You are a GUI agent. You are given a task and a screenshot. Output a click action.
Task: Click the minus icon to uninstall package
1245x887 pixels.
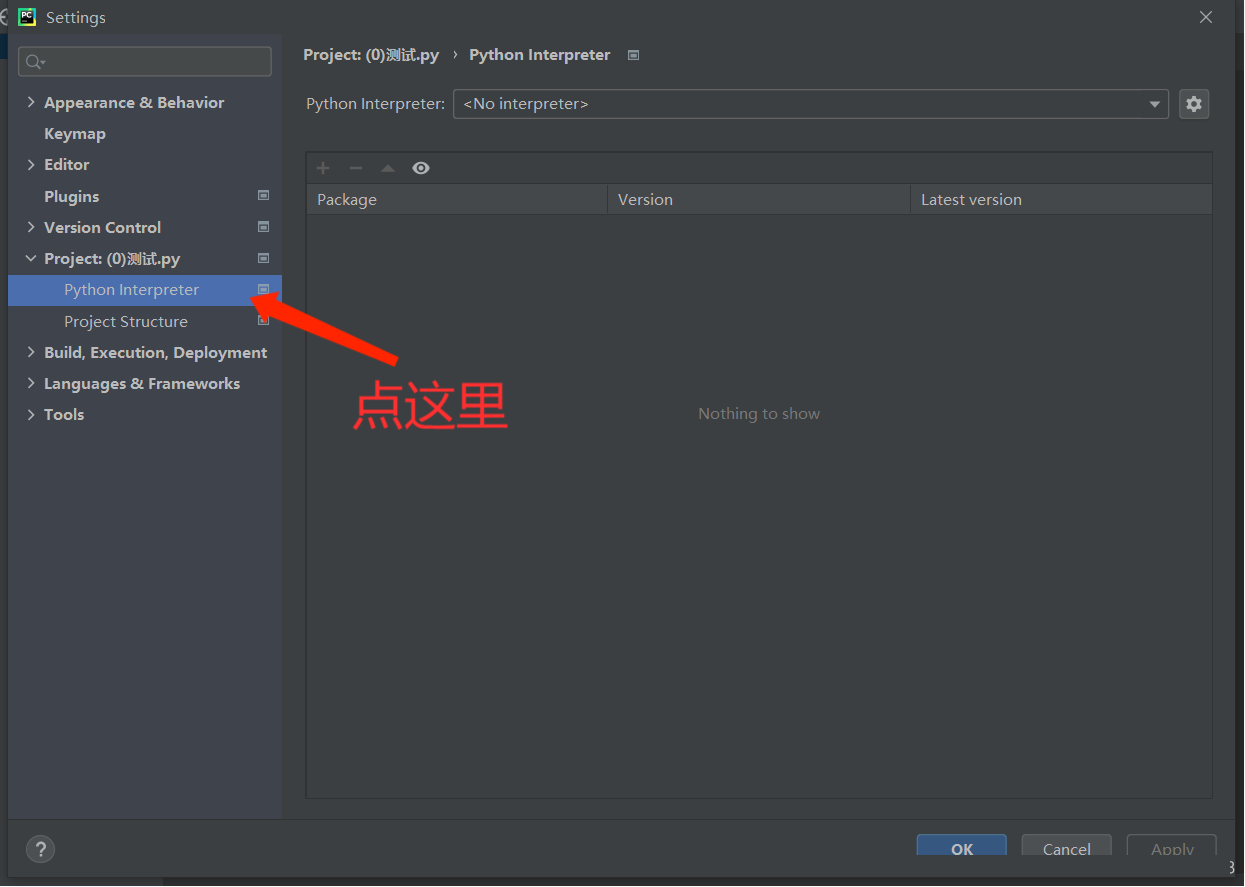click(x=355, y=168)
